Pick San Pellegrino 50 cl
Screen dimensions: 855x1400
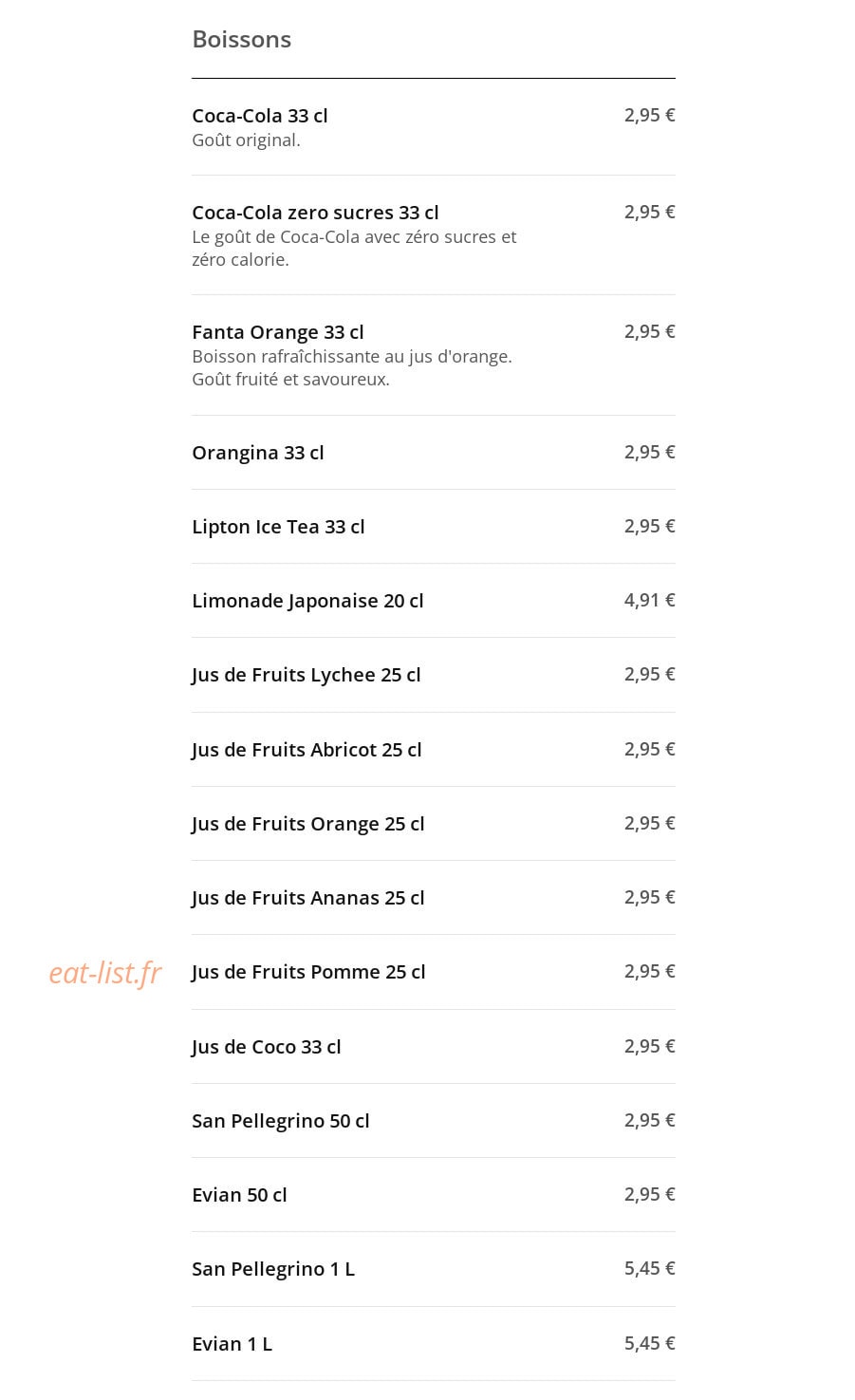tap(433, 1121)
